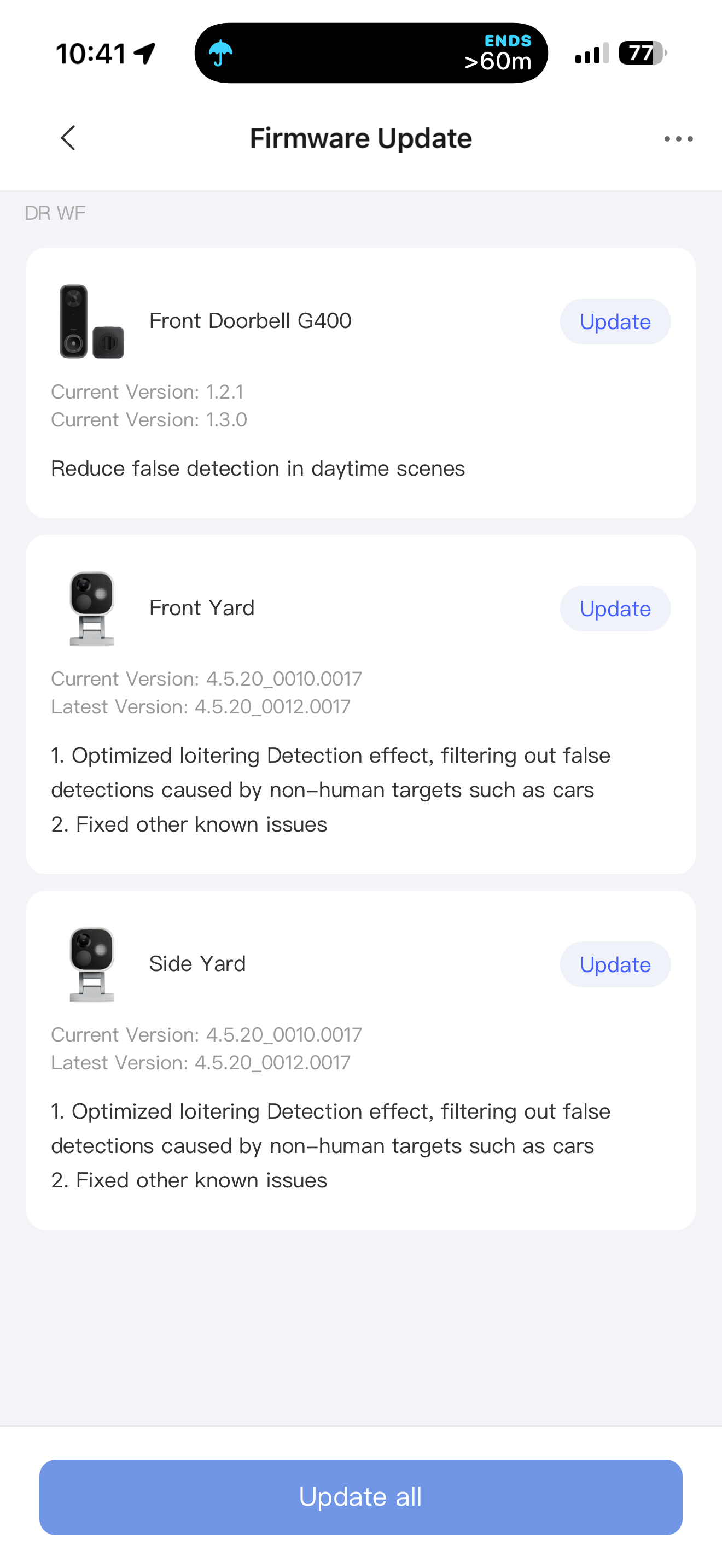Update the Front Doorbell G400 firmware
This screenshot has width=722, height=1568.
(x=615, y=321)
